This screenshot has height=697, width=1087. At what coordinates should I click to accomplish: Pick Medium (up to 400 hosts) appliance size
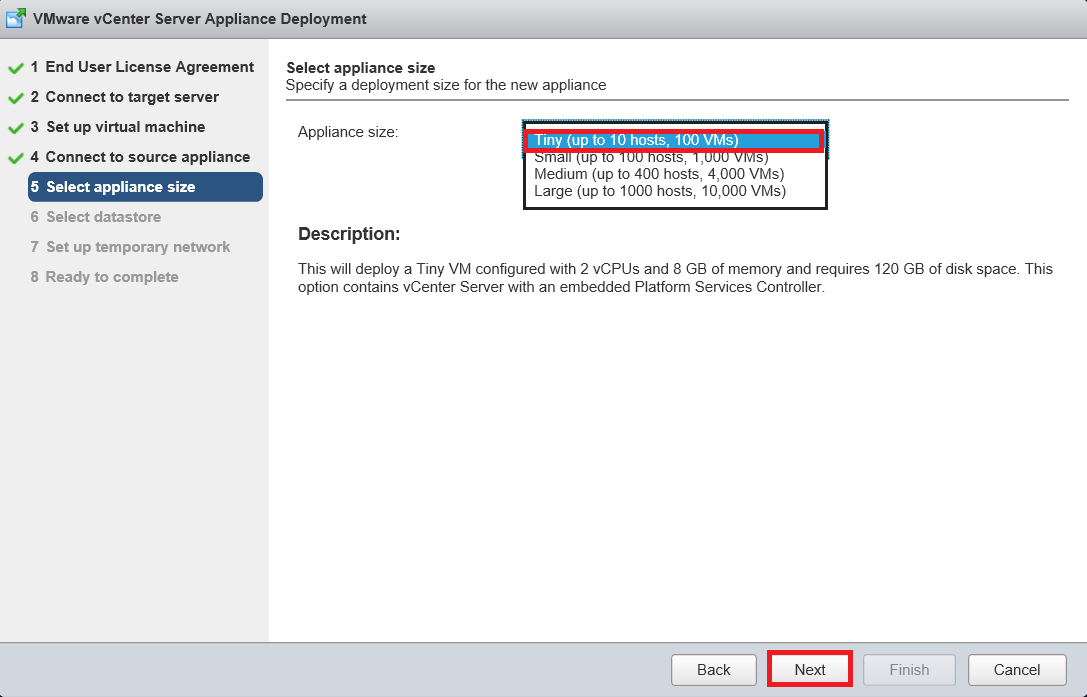[659, 174]
